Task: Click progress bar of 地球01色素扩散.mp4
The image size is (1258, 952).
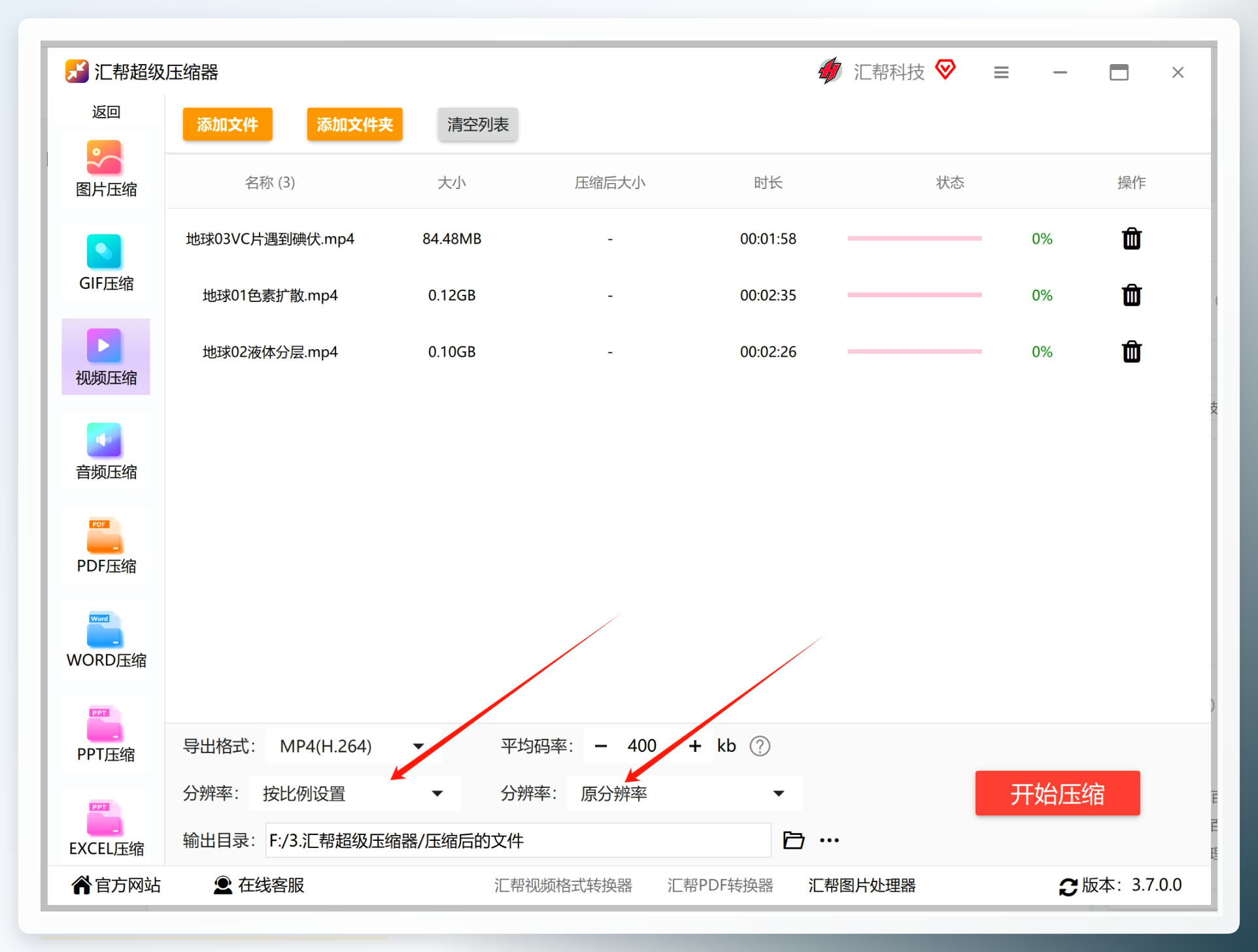Action: click(915, 295)
